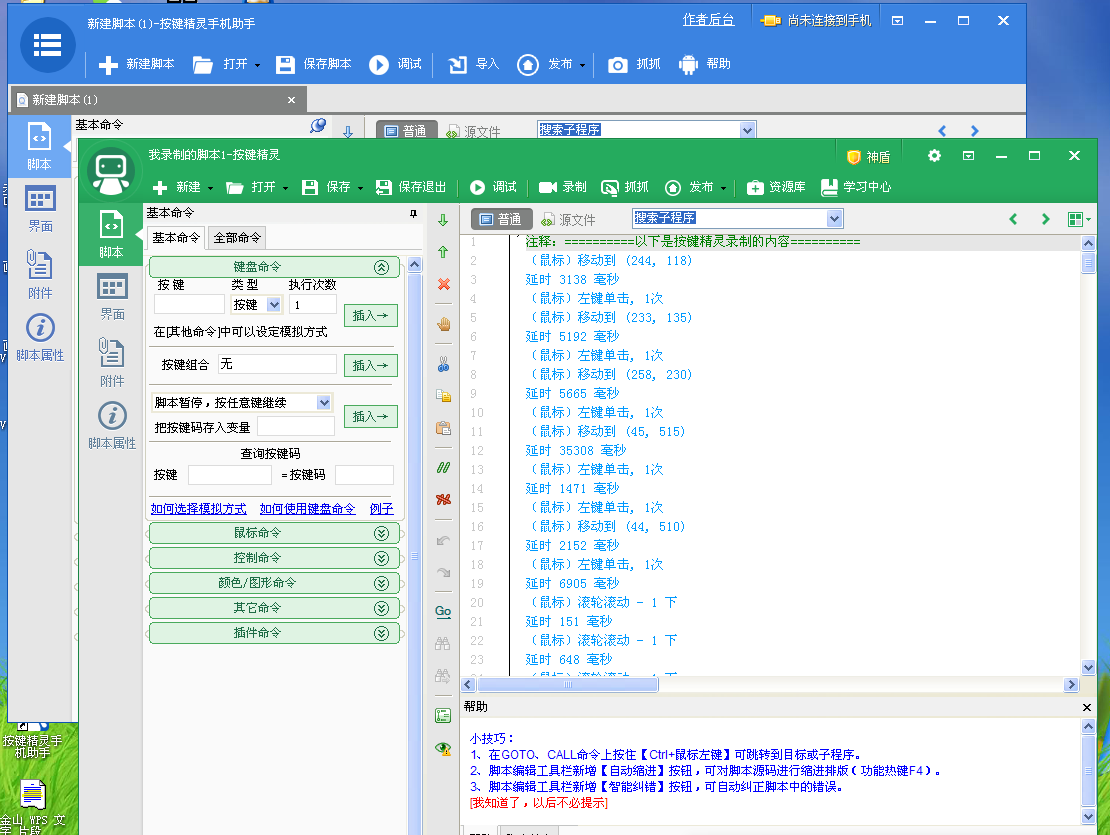The image size is (1110, 835).
Task: Click the 神盾 shield icon
Action: [854, 156]
